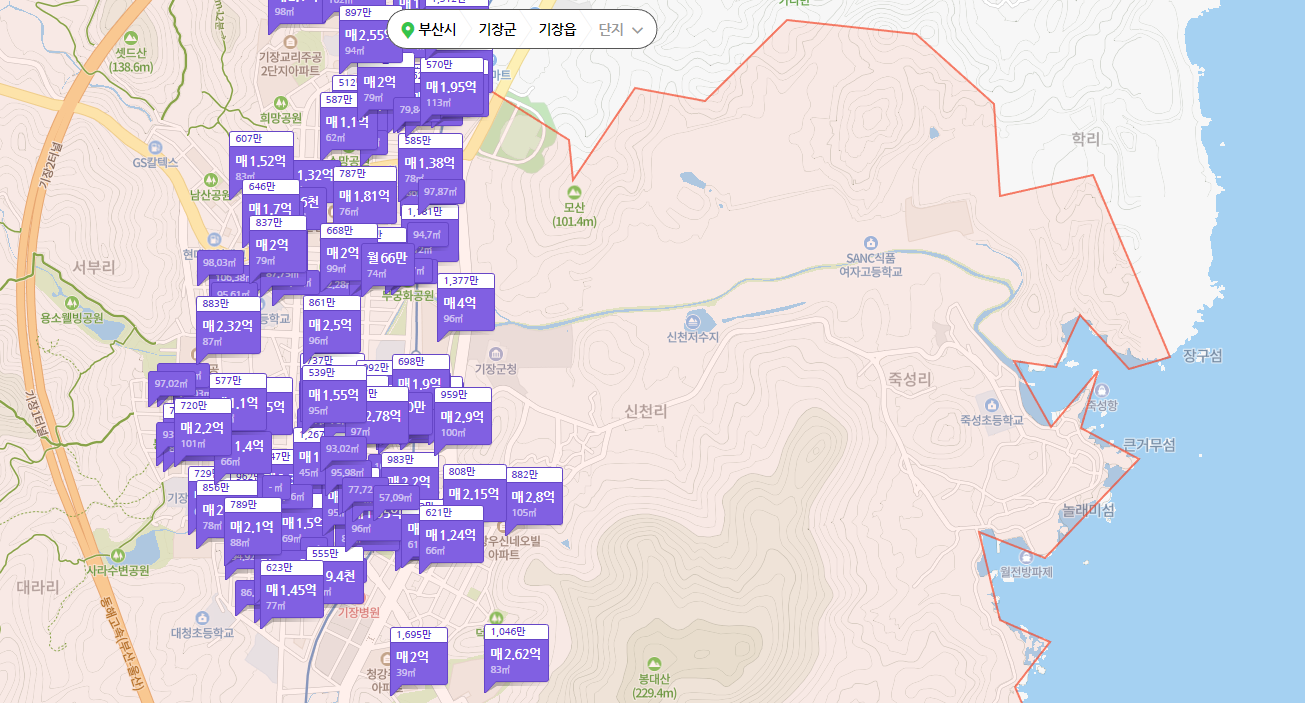Click the 죽성항 harbor icon
Viewport: 1305px width, 703px height.
tap(1102, 391)
